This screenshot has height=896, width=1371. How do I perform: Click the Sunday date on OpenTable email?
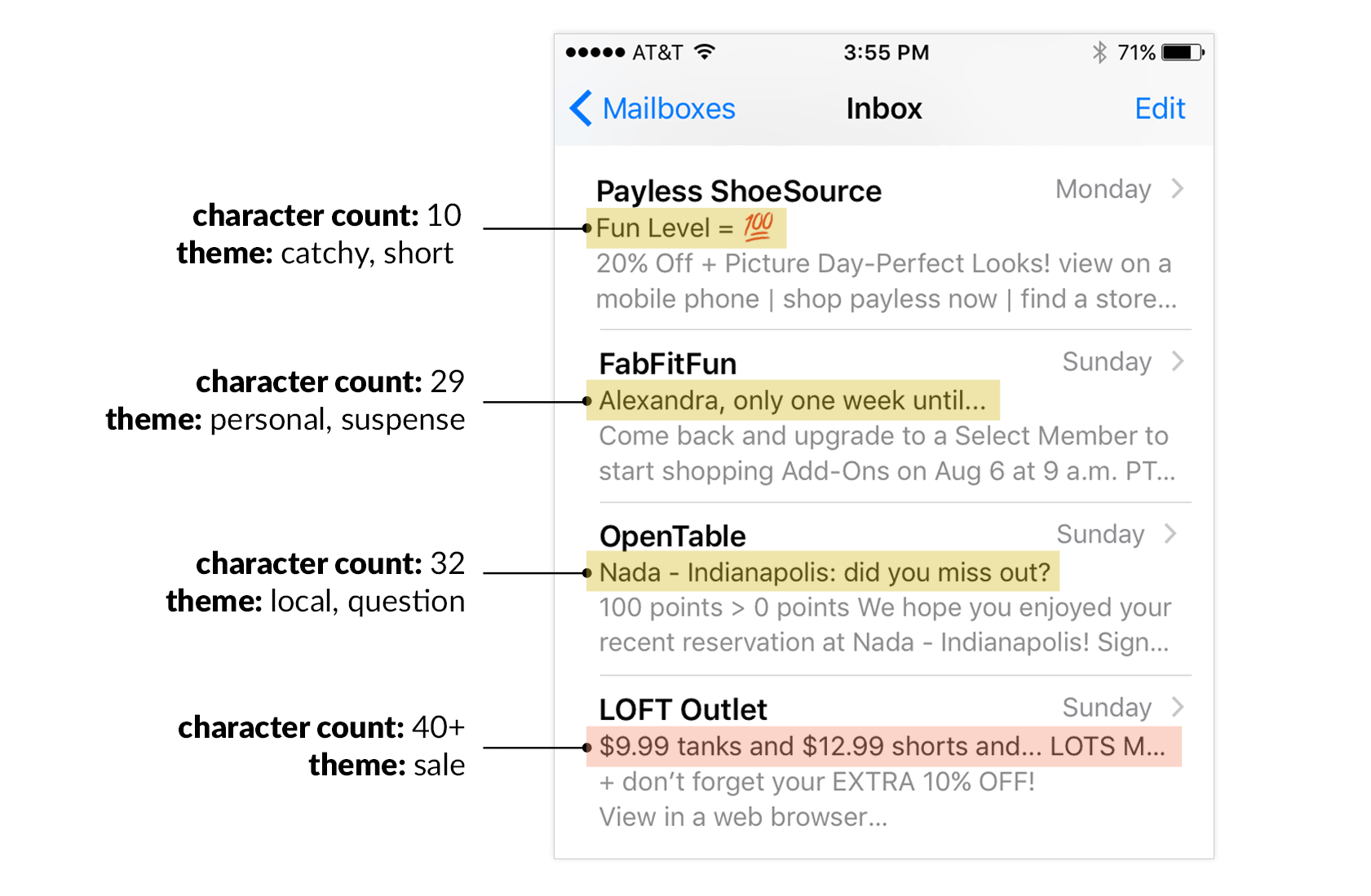click(1100, 534)
